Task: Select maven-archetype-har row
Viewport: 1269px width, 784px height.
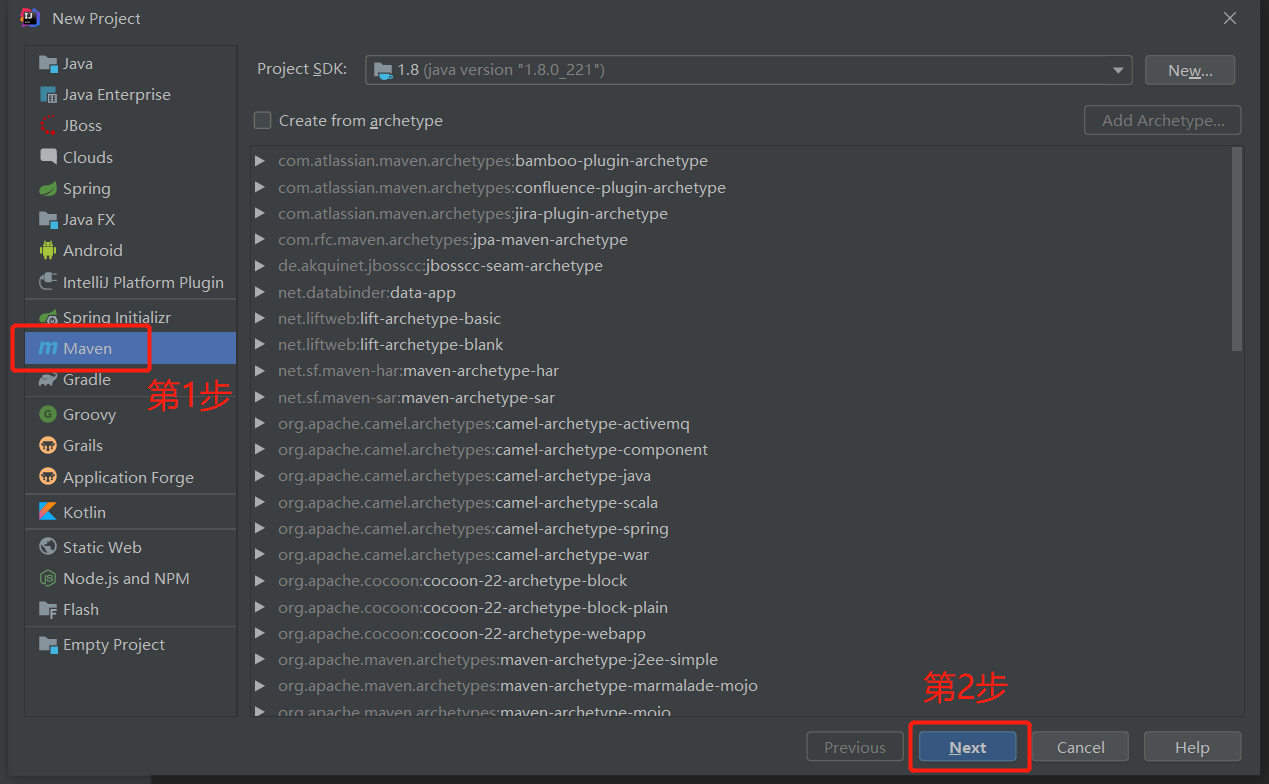Action: pos(740,371)
